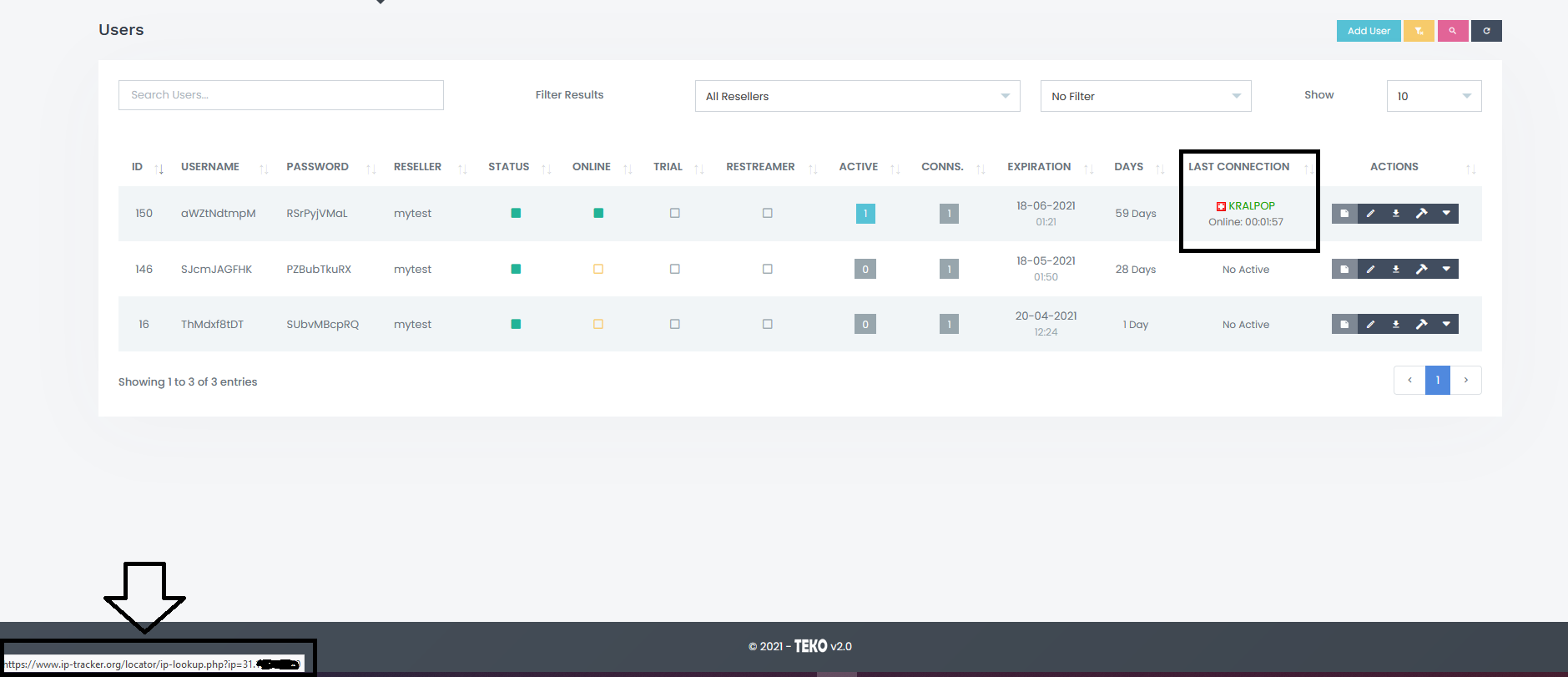Click the hammer icon for user SJcmJAGFHK

(x=1421, y=269)
